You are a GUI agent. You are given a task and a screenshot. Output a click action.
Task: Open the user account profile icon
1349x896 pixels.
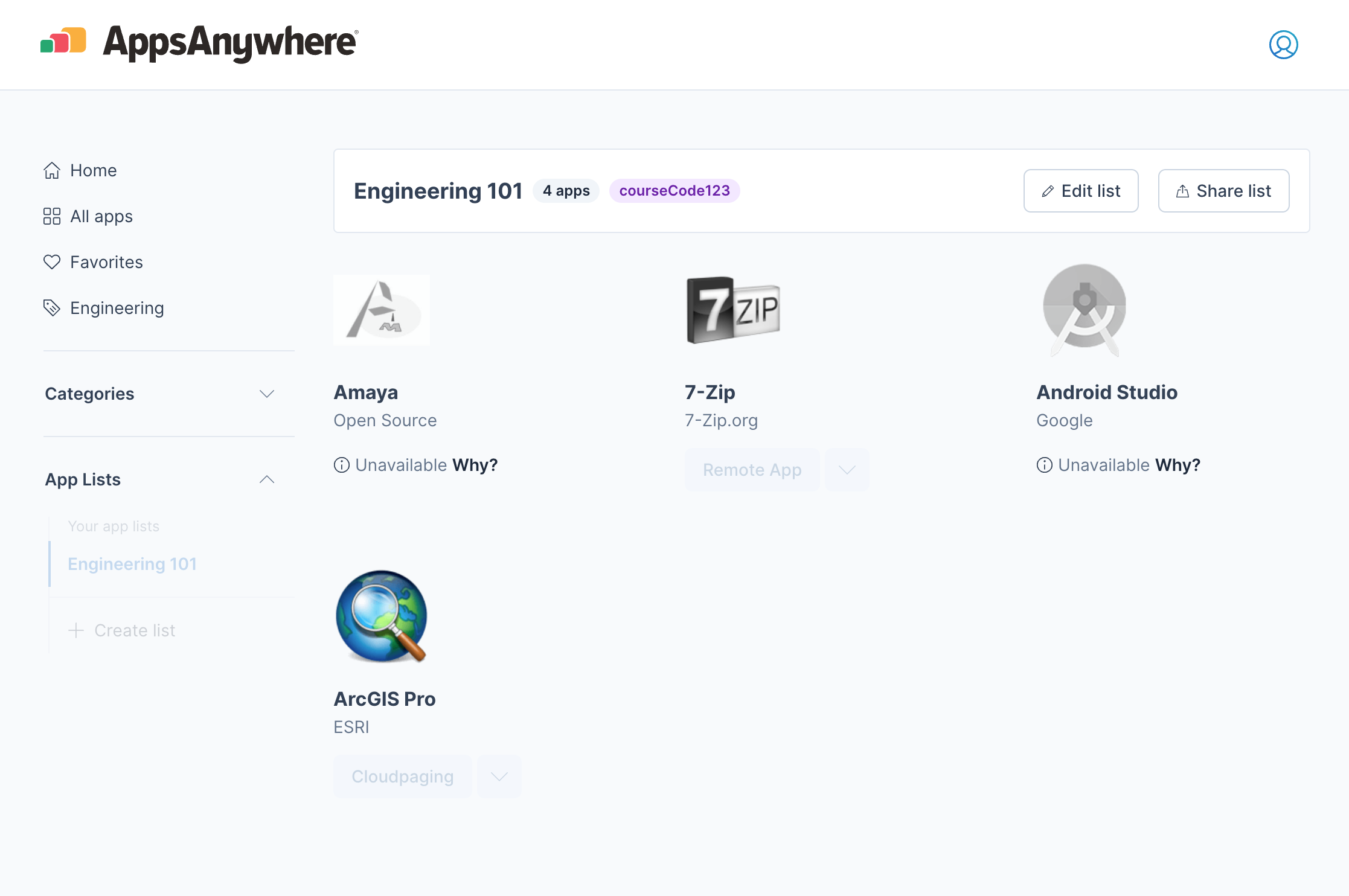point(1283,45)
